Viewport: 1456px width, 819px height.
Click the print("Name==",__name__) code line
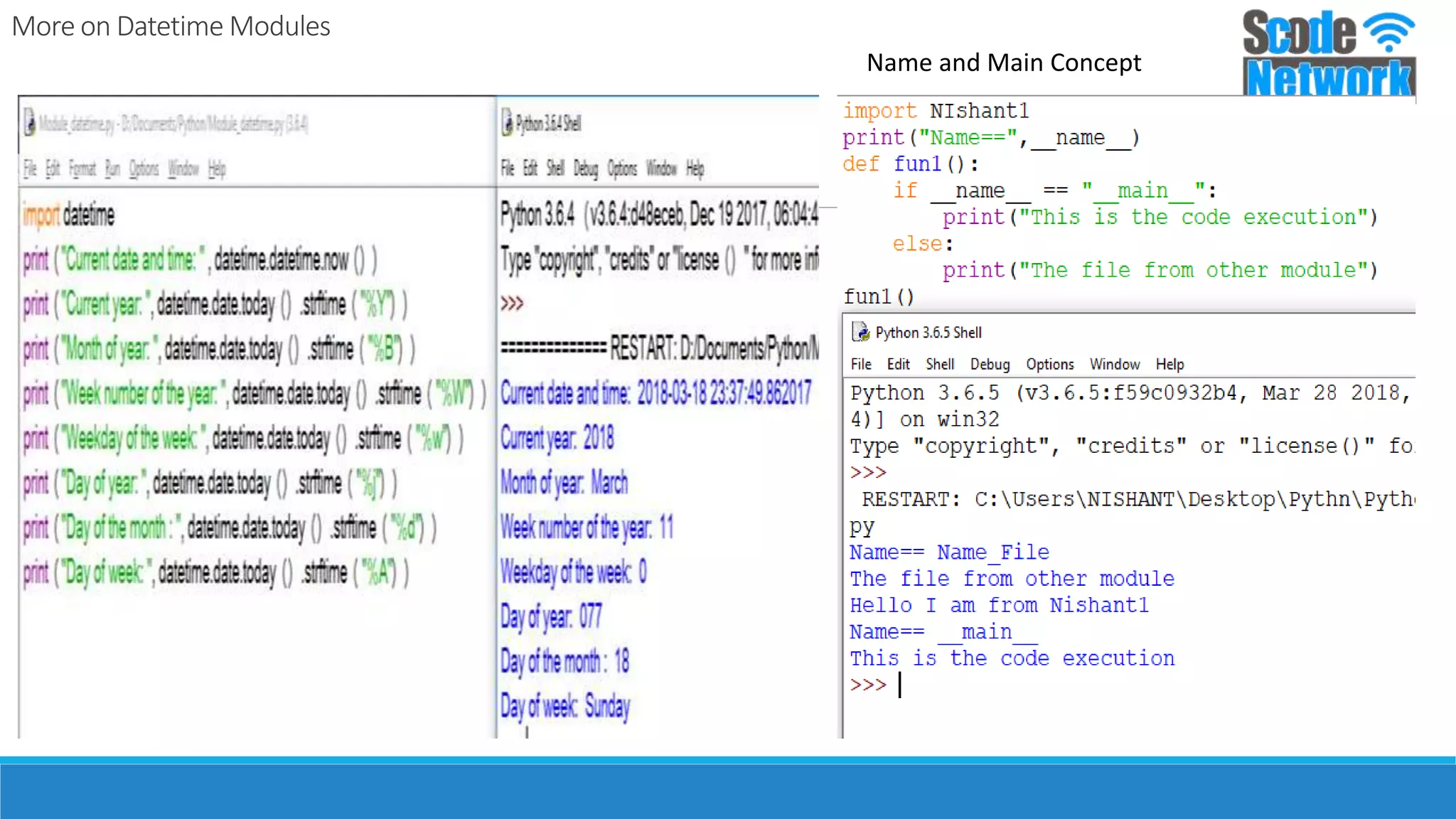(x=992, y=137)
